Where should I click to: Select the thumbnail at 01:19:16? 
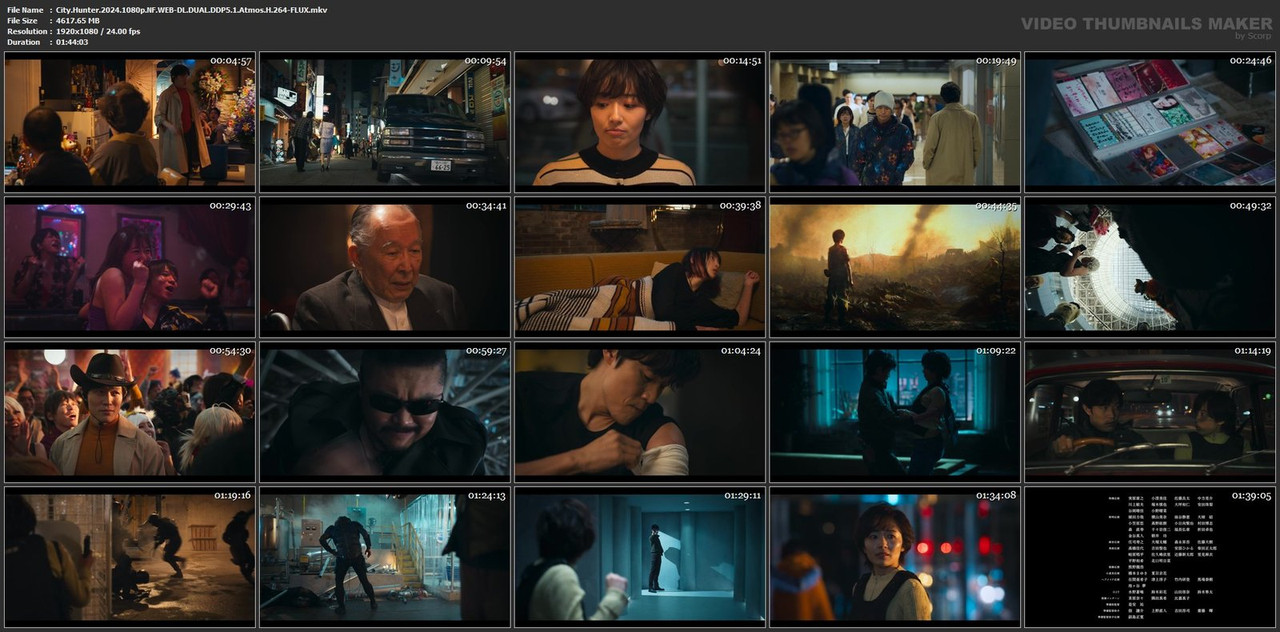click(x=130, y=556)
